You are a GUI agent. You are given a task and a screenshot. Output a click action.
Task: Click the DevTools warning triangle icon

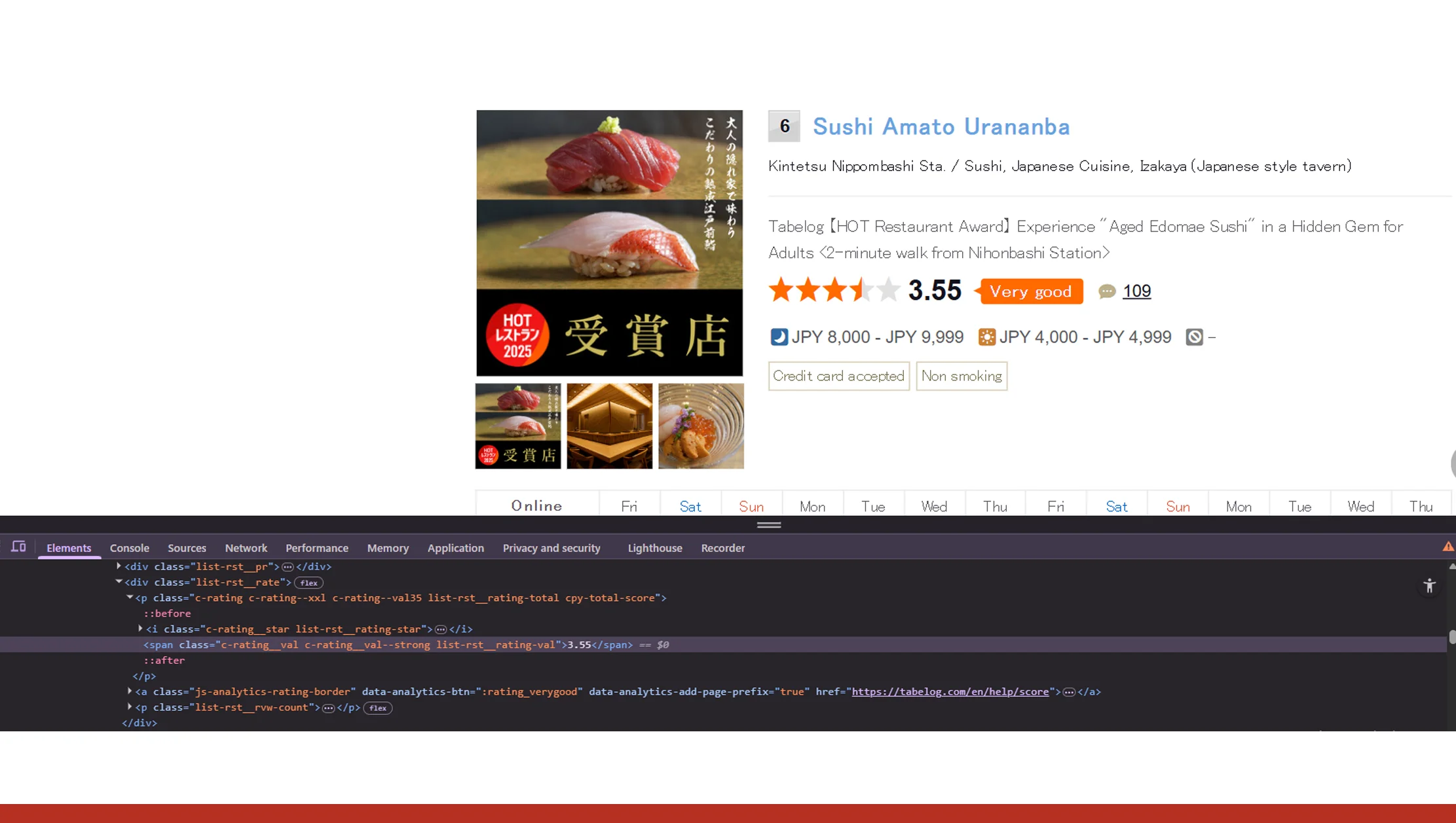point(1447,547)
